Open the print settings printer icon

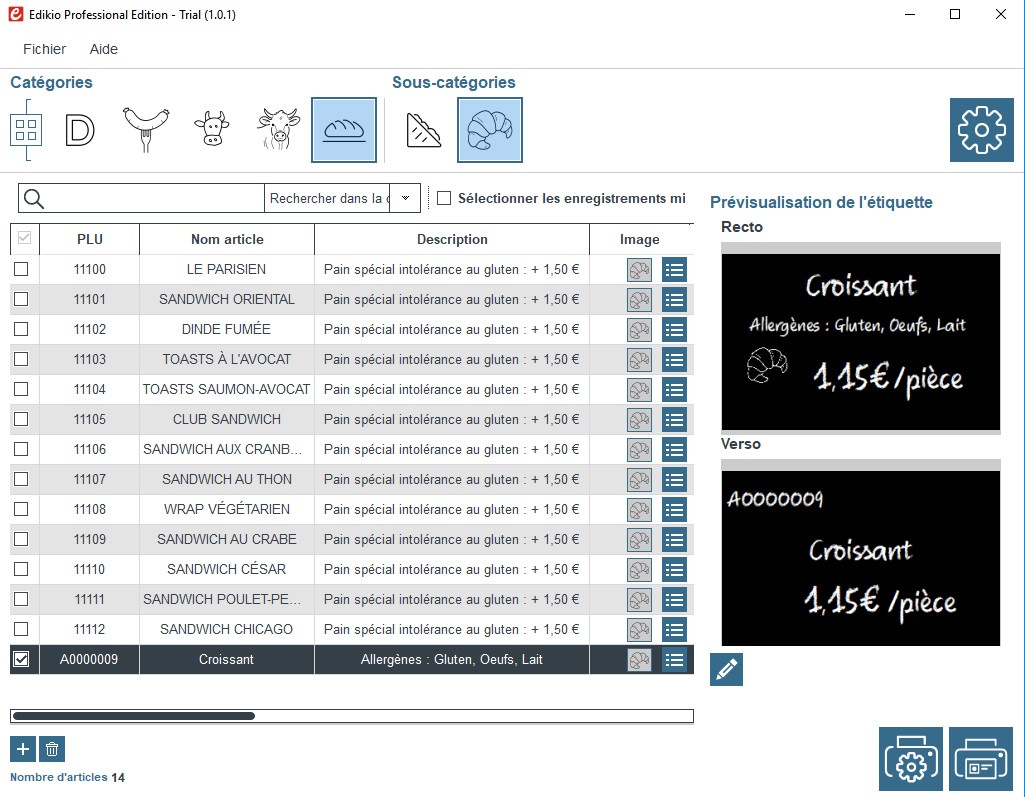[x=910, y=760]
